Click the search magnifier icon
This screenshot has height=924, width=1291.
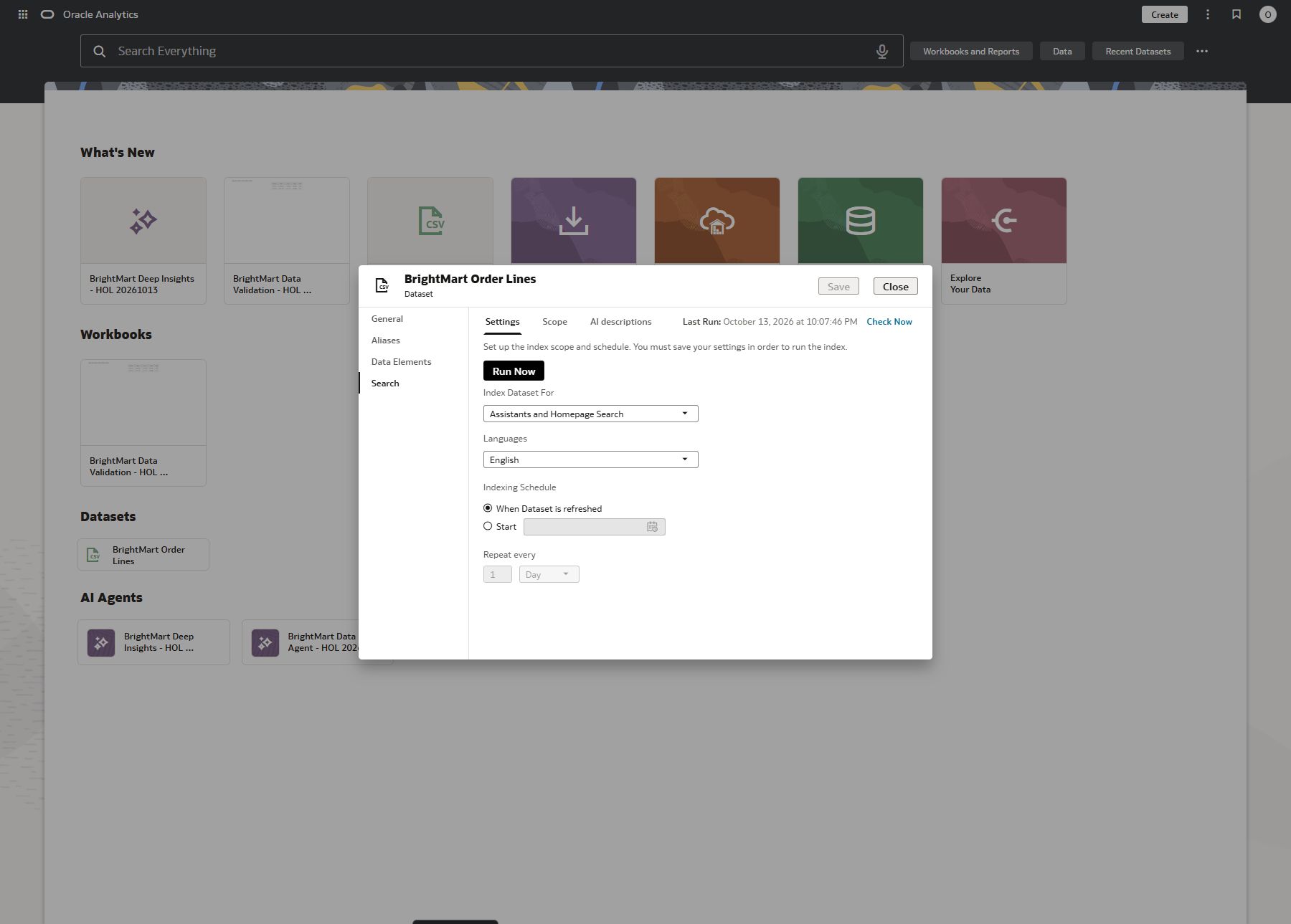click(x=100, y=51)
